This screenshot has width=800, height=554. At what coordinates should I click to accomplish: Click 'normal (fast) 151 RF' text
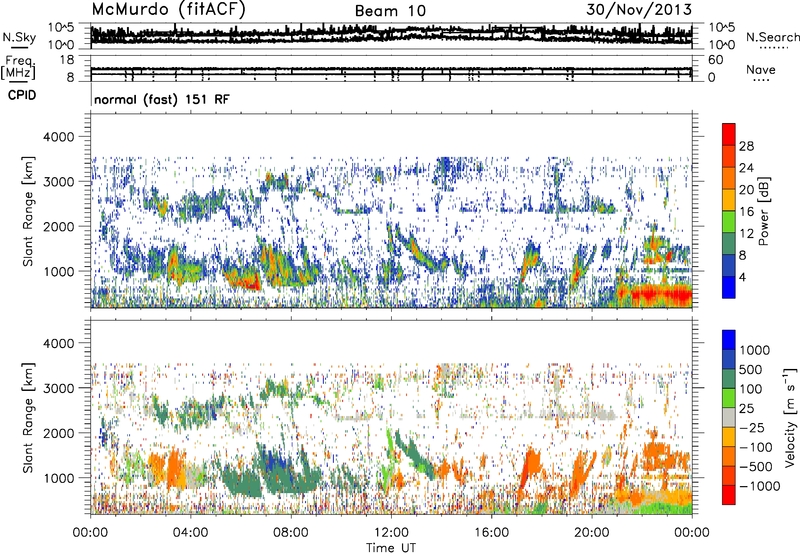point(162,99)
